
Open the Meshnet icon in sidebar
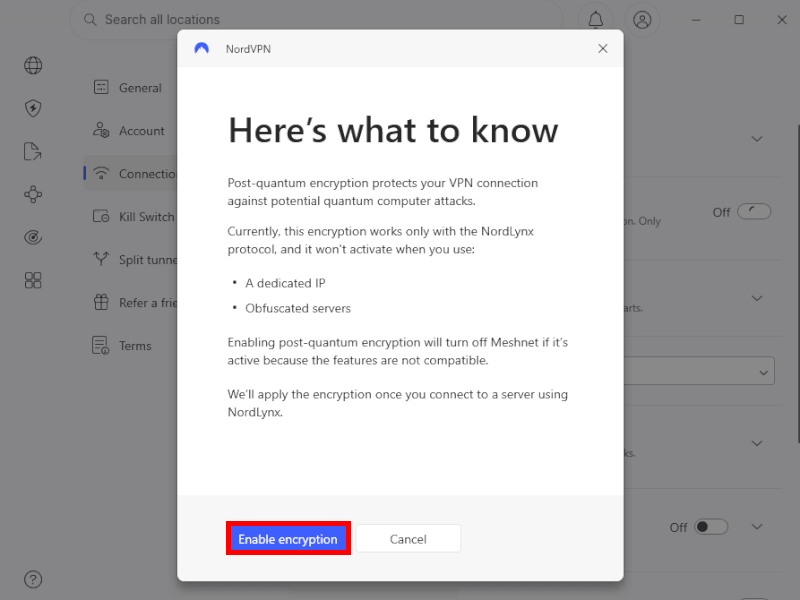[x=33, y=194]
